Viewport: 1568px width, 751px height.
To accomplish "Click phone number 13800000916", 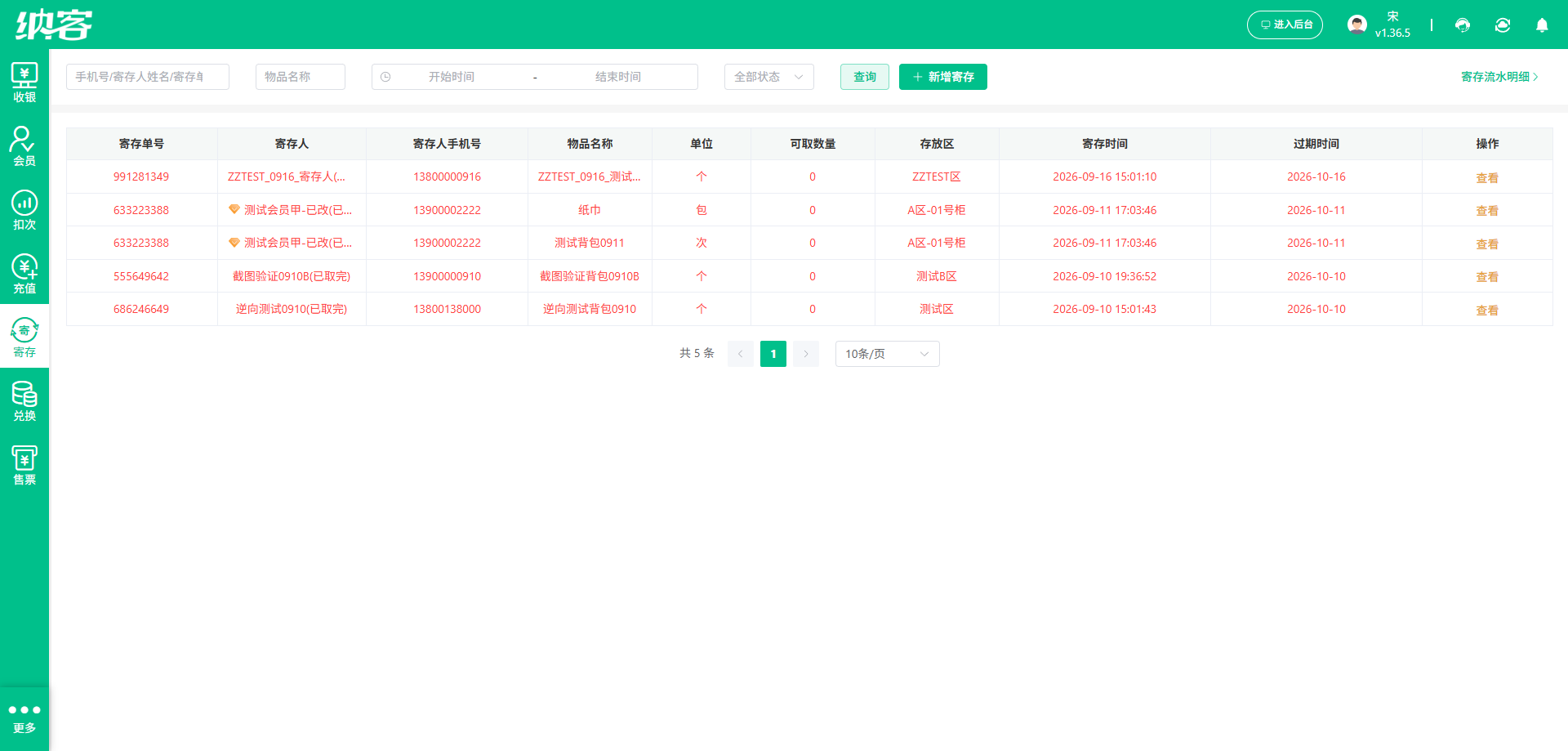I will click(447, 177).
